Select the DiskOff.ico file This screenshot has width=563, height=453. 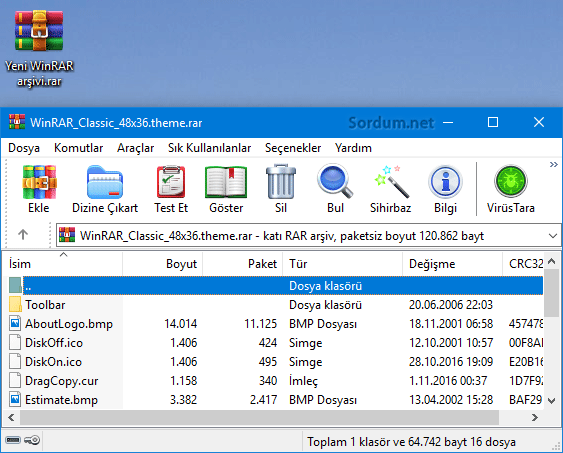(275, 343)
